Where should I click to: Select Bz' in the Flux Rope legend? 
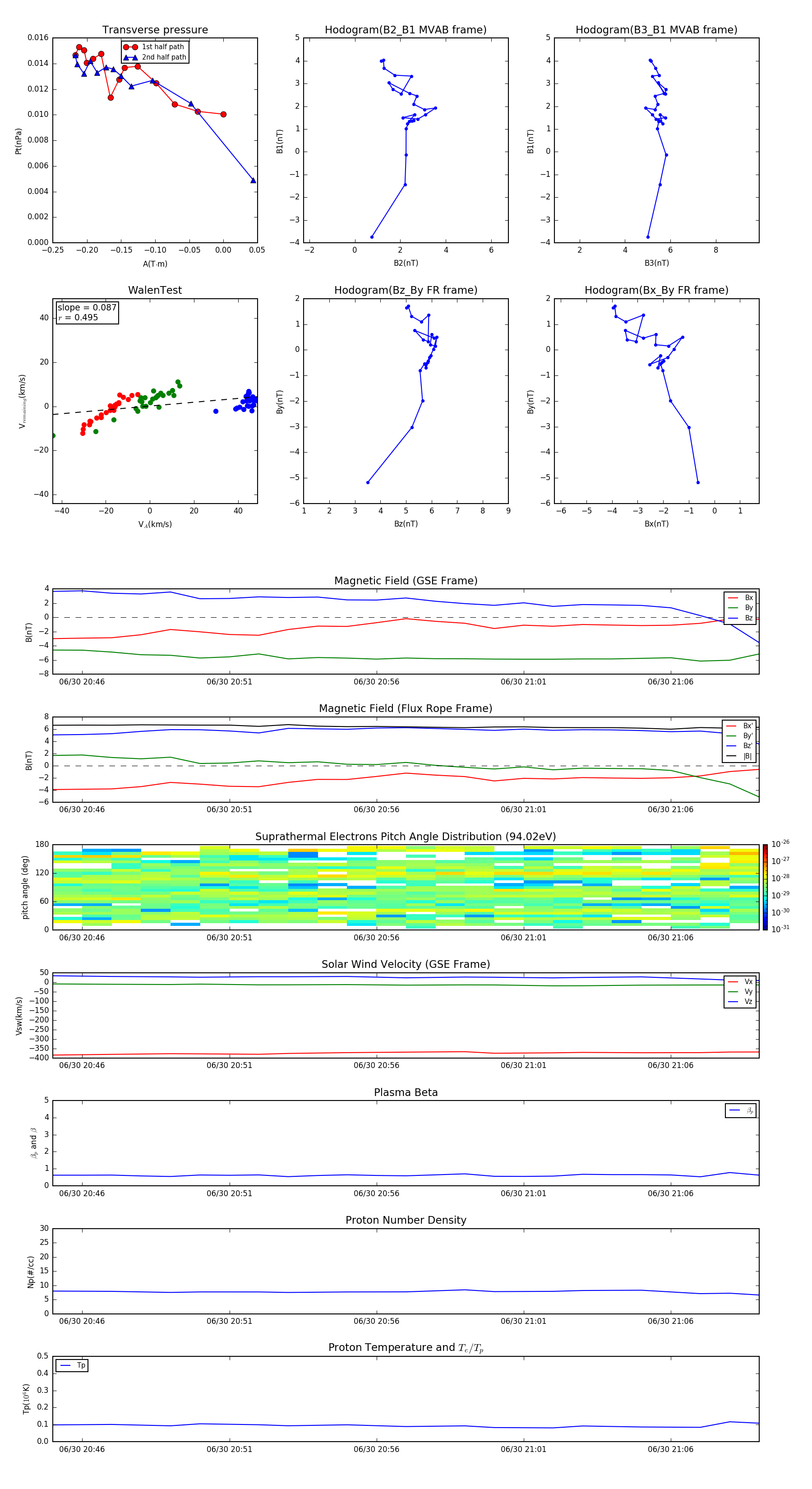coord(740,746)
